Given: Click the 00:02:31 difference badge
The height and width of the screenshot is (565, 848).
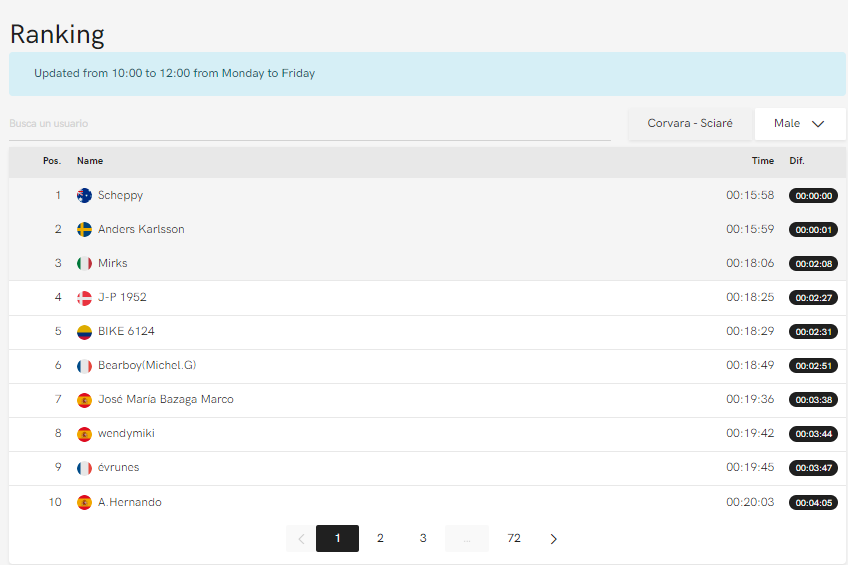Looking at the screenshot, I should coord(813,332).
